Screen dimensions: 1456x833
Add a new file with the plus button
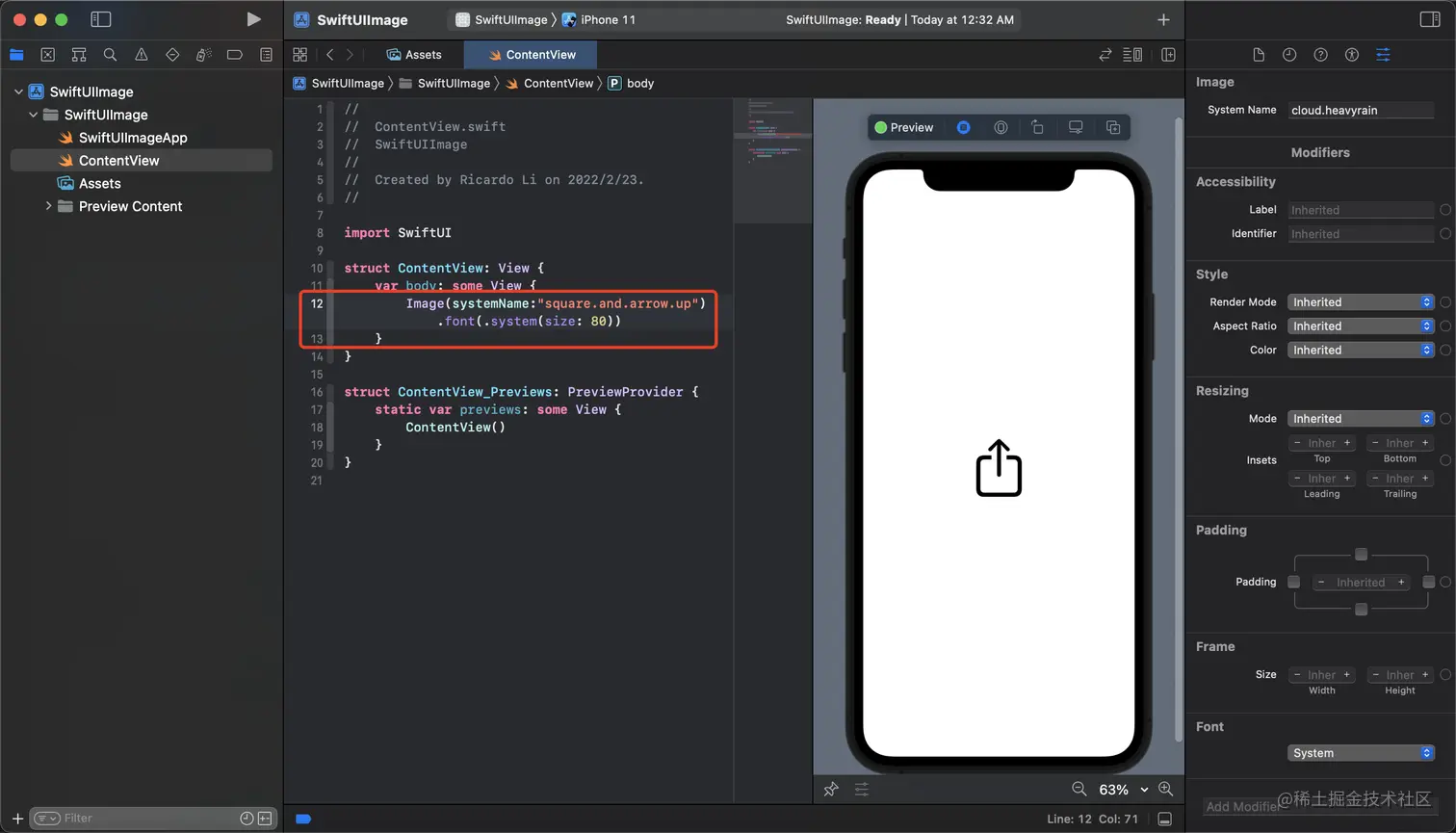[17, 819]
